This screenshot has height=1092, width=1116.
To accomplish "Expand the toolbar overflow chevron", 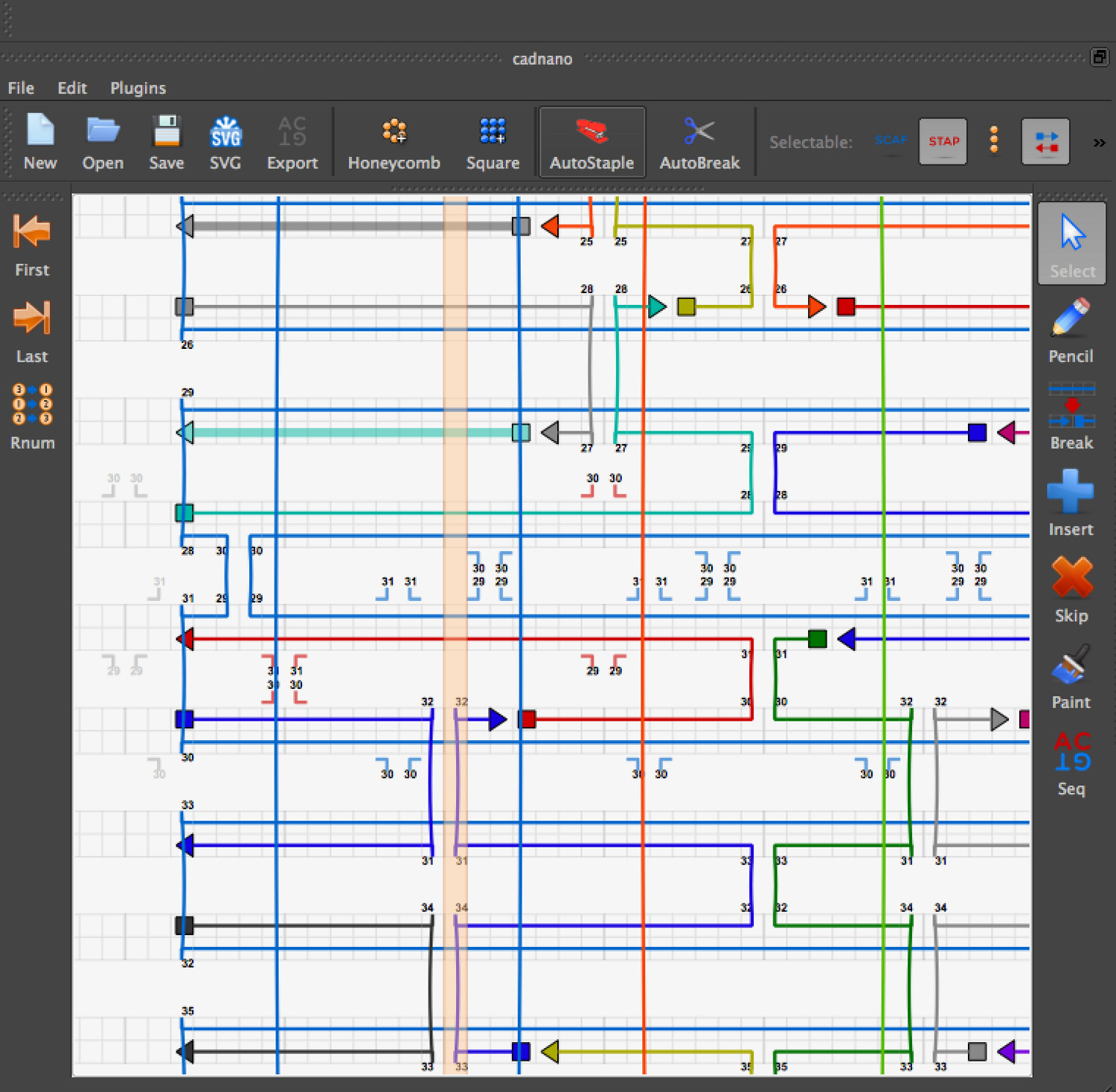I will coord(1099,143).
